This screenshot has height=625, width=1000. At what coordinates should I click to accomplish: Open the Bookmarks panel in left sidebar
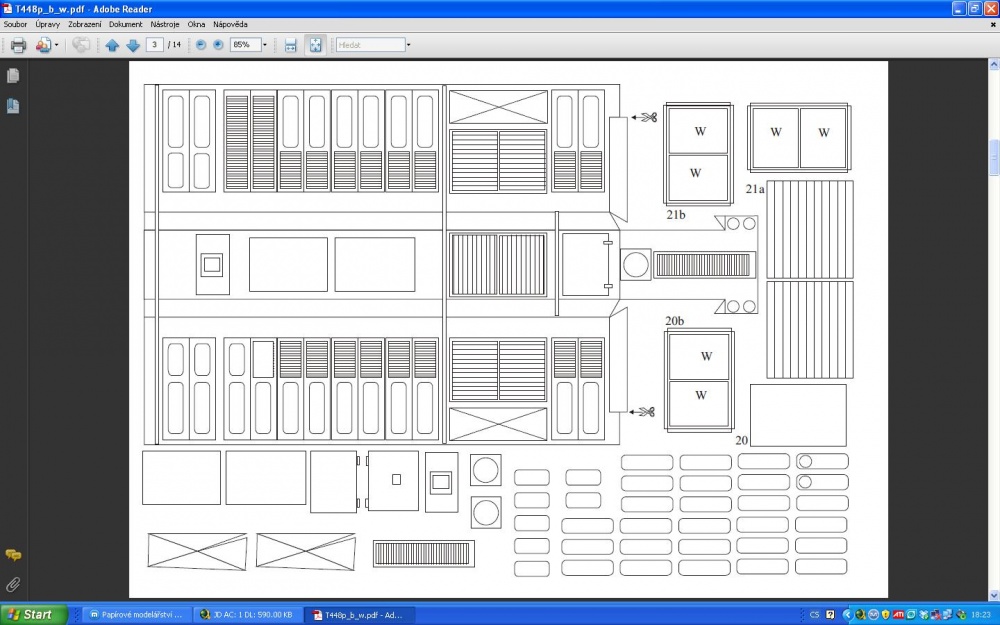click(13, 105)
